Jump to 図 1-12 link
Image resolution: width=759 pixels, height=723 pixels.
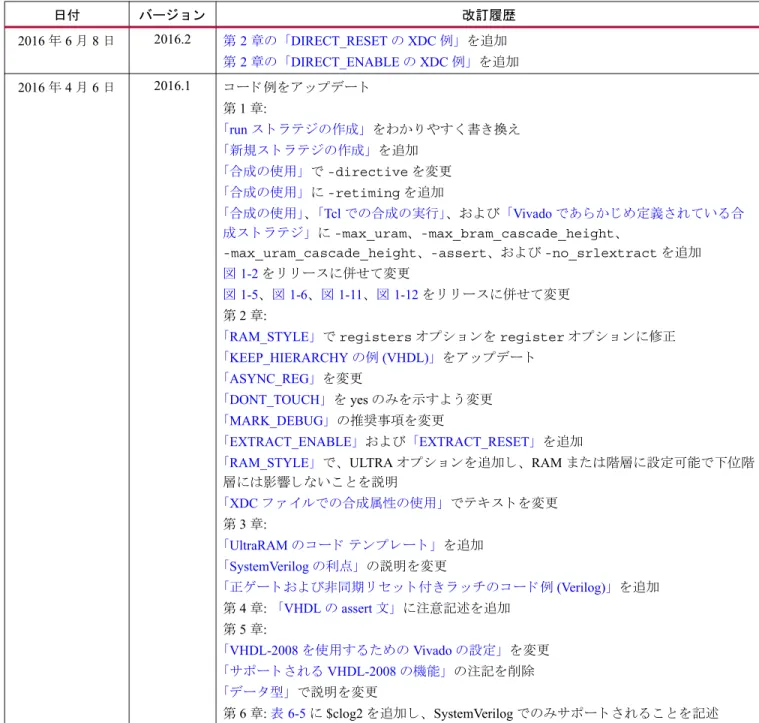(x=397, y=294)
